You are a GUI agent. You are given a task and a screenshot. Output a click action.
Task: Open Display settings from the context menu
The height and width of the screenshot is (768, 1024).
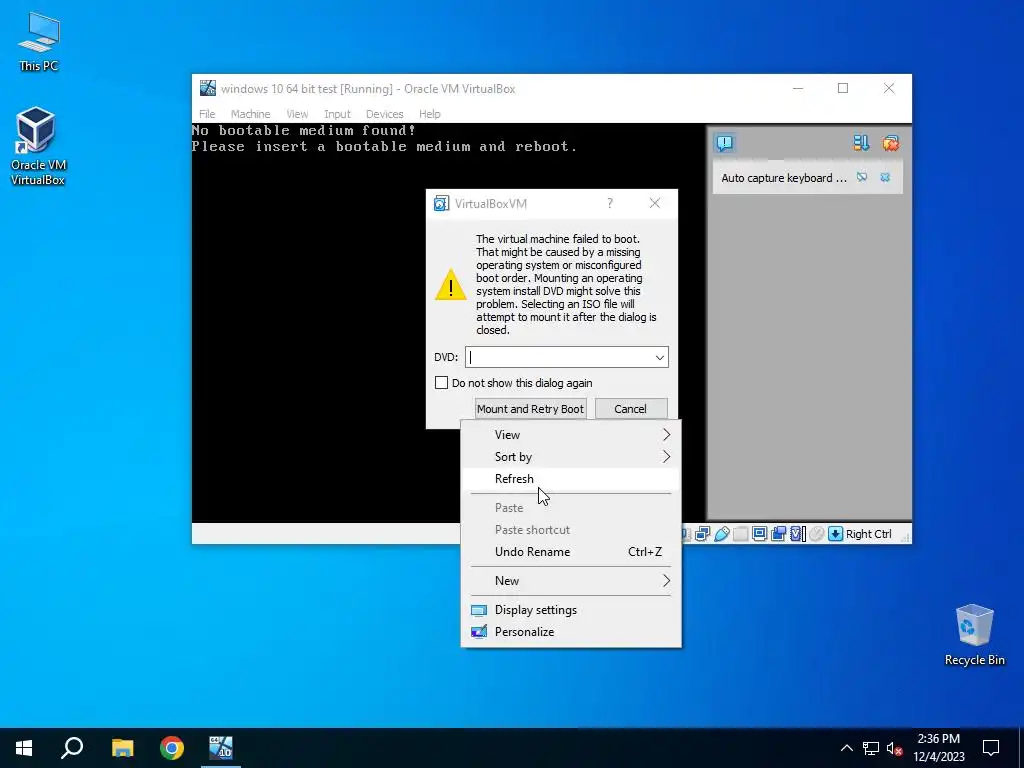pyautogui.click(x=571, y=610)
